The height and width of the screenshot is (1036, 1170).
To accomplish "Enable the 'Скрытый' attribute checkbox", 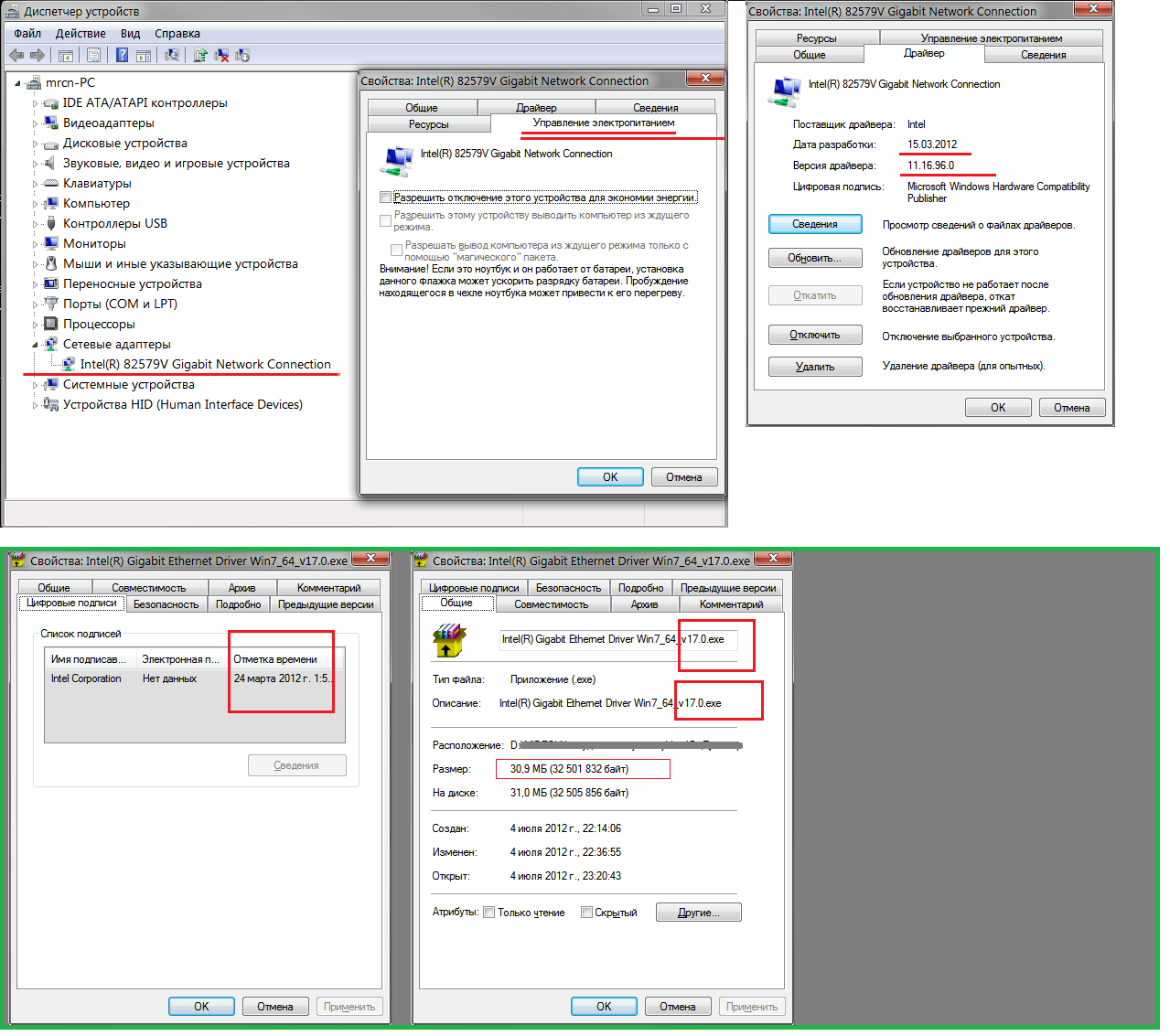I will 586,912.
